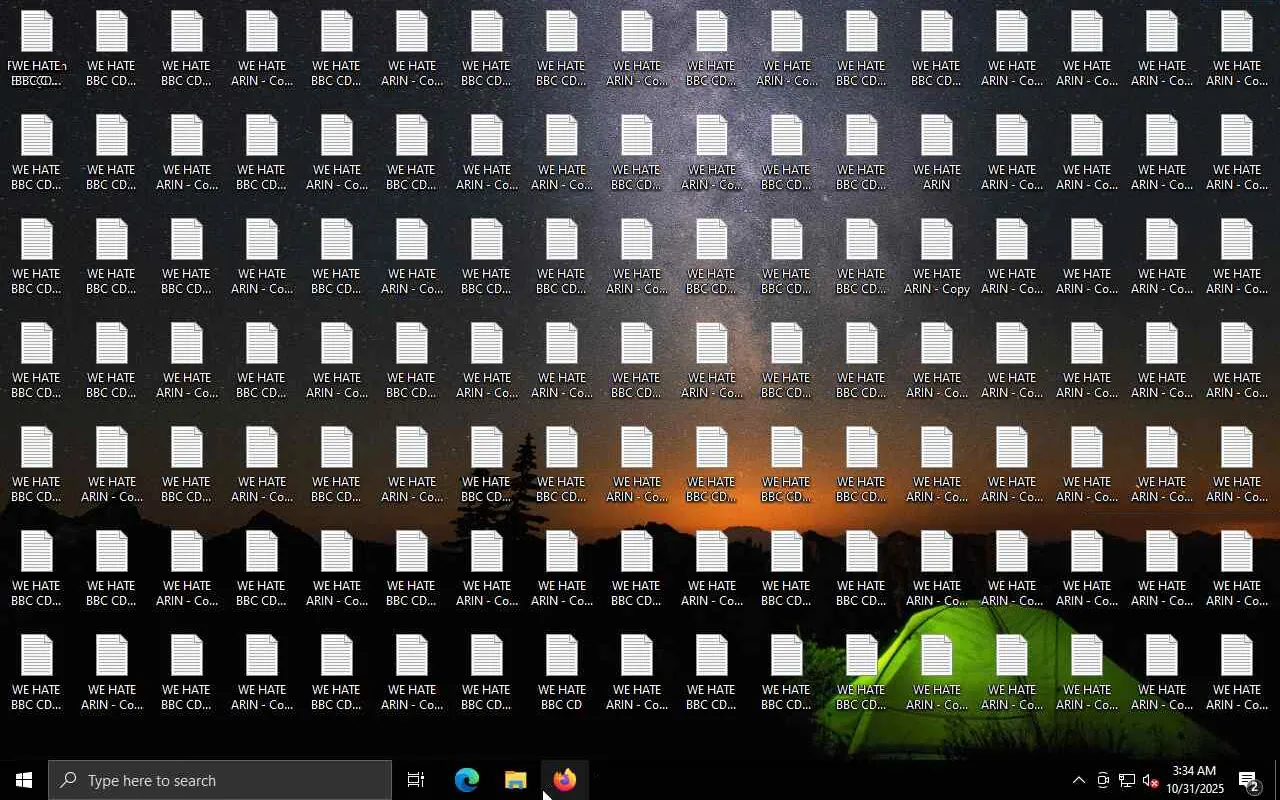Viewport: 1280px width, 800px height.
Task: Click the muted volume speaker icon
Action: click(1151, 780)
